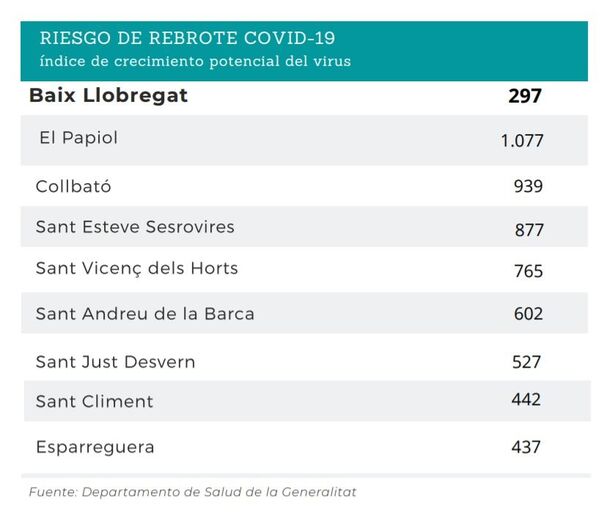The height and width of the screenshot is (523, 604).
Task: Select the Sant Climent value 442
Action: (526, 400)
